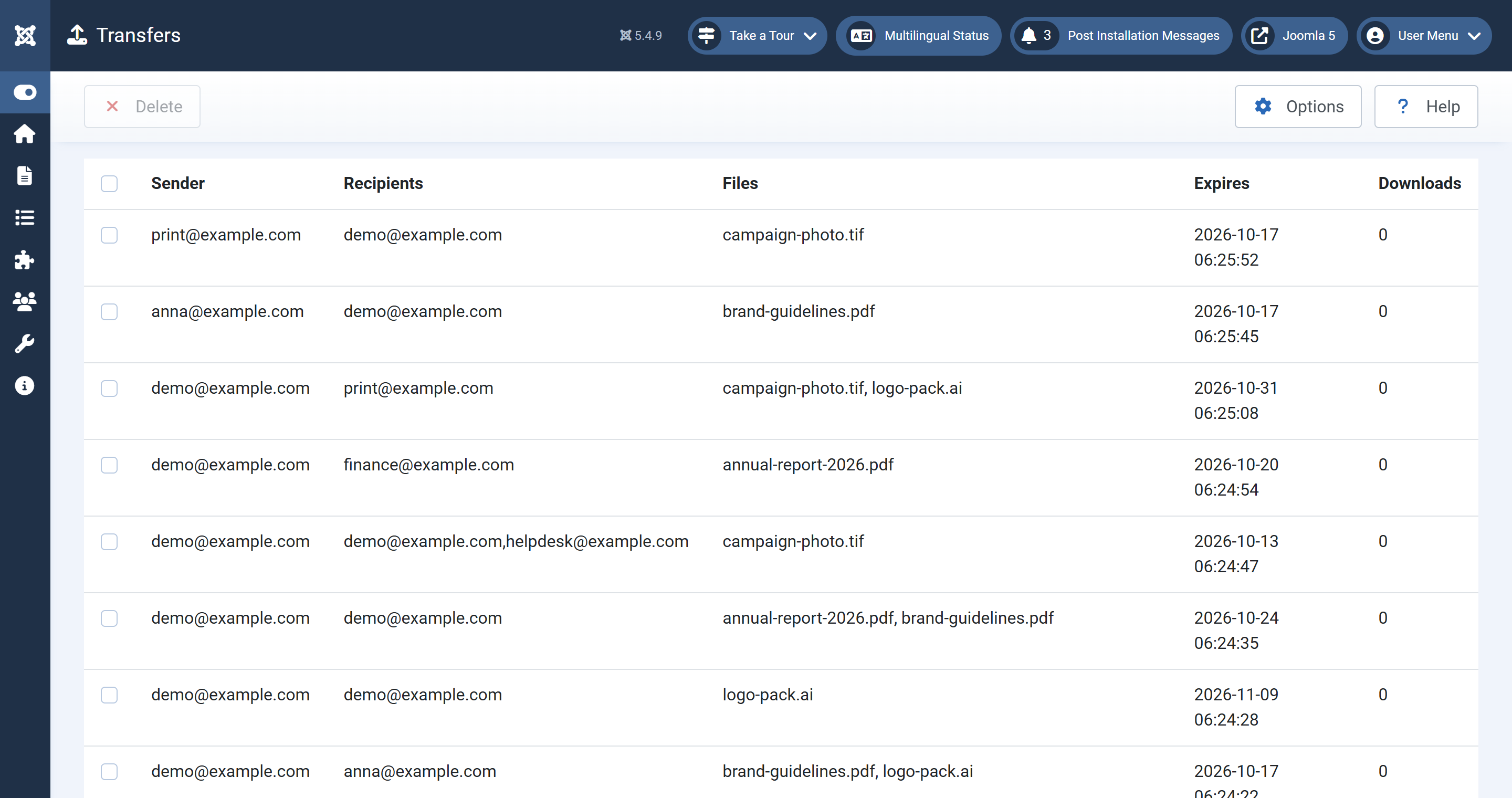
Task: Check the helpdesk@example.com row checkbox
Action: click(109, 542)
